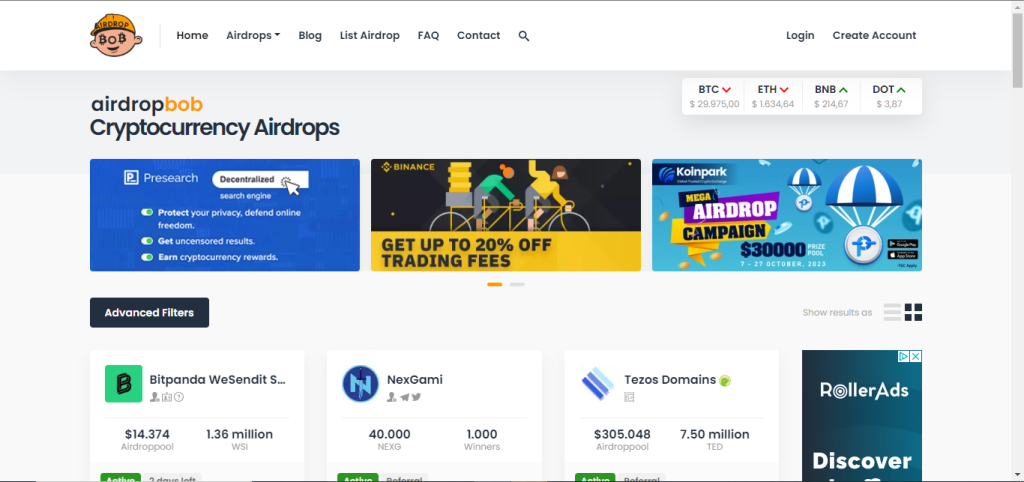Click 'Show results as' label
The width and height of the screenshot is (1024, 482).
tap(837, 313)
